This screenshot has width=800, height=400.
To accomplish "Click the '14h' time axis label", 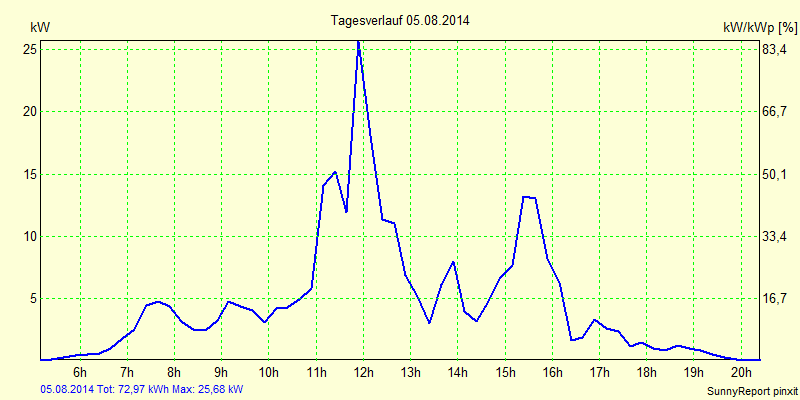I will pos(458,371).
